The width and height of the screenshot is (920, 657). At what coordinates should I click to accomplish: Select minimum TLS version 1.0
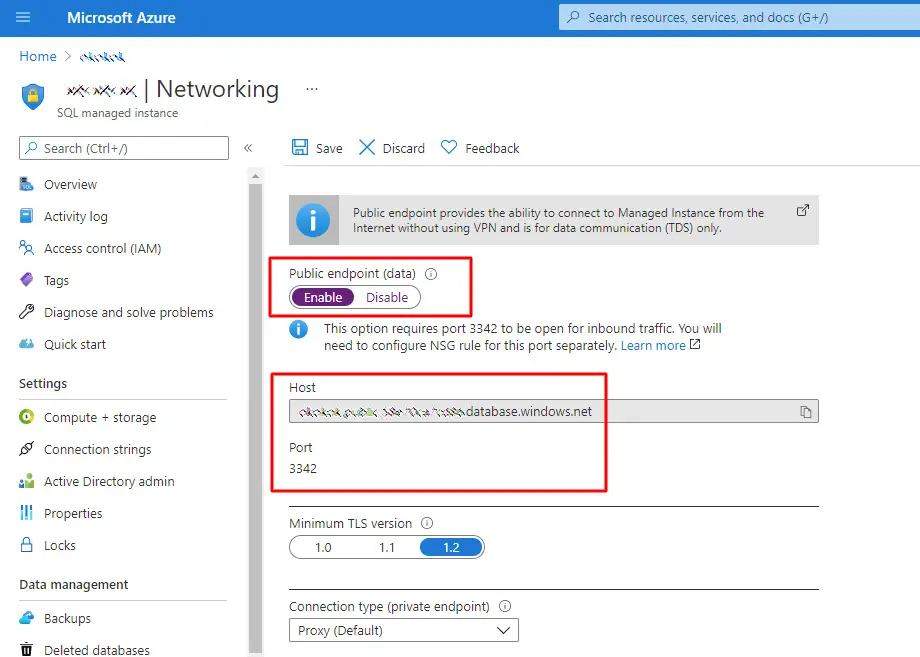323,547
